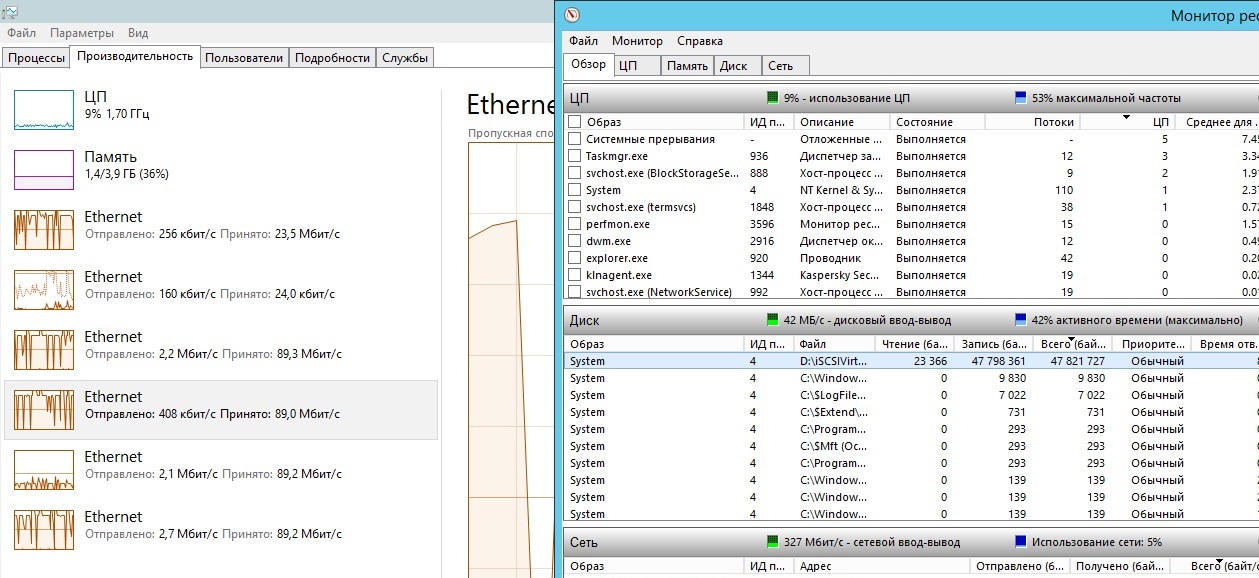Image resolution: width=1259 pixels, height=578 pixels.
Task: Switch to the Подробности tab
Action: (x=333, y=58)
